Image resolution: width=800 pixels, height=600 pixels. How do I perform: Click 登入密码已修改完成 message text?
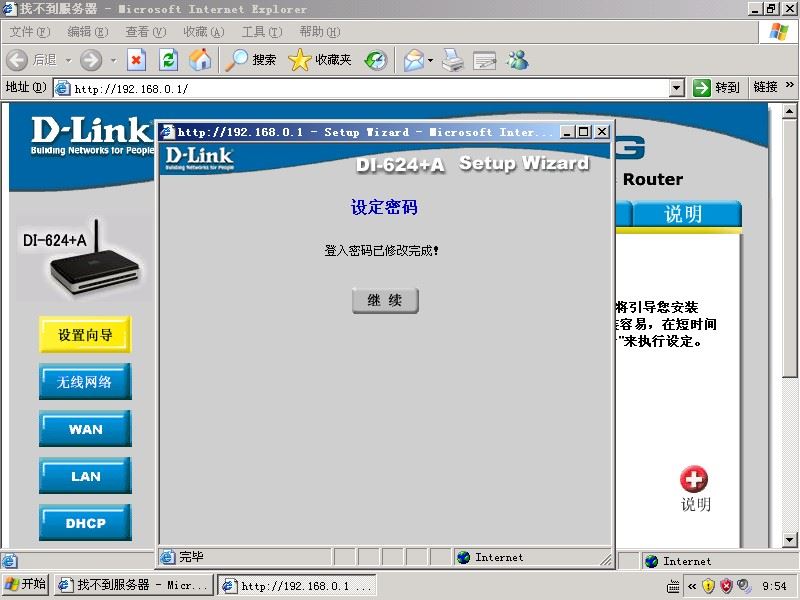point(382,251)
